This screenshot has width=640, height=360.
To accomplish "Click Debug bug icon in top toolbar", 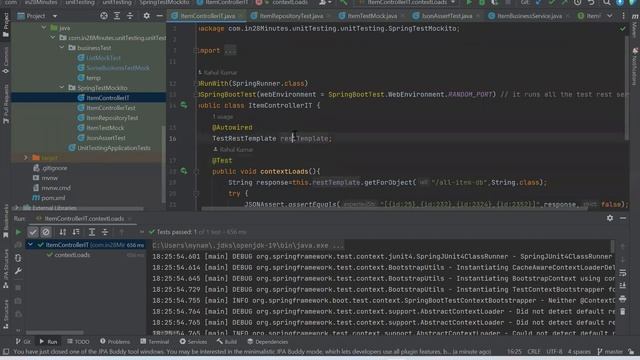I will tap(482, 2).
